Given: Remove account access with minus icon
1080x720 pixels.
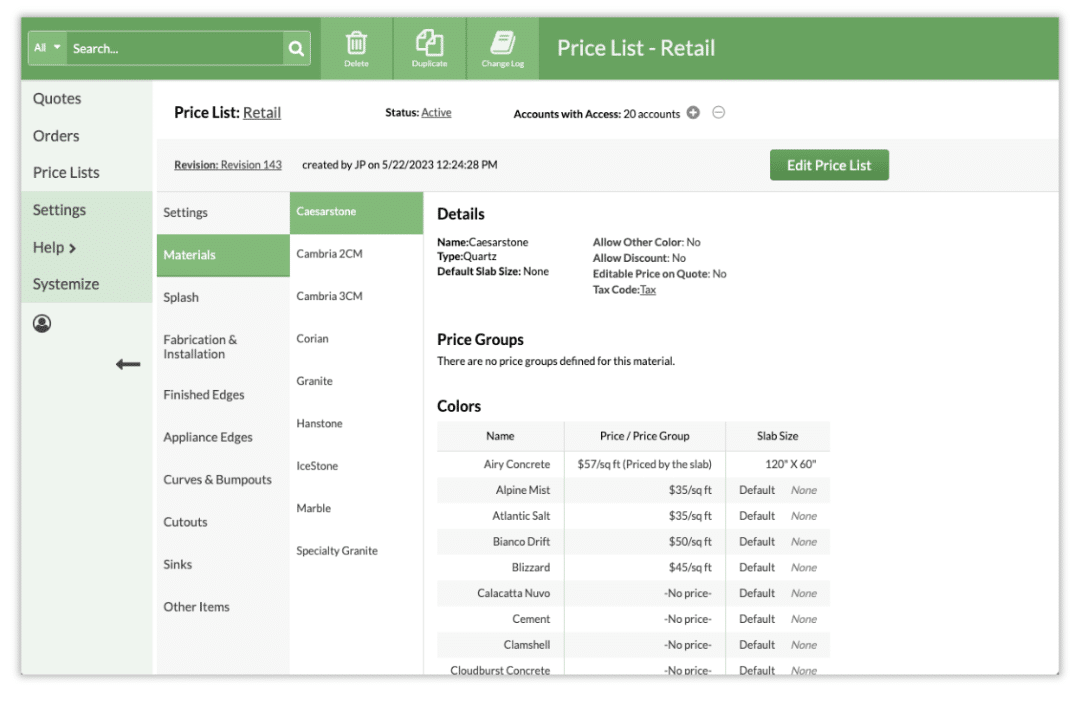Looking at the screenshot, I should point(718,113).
